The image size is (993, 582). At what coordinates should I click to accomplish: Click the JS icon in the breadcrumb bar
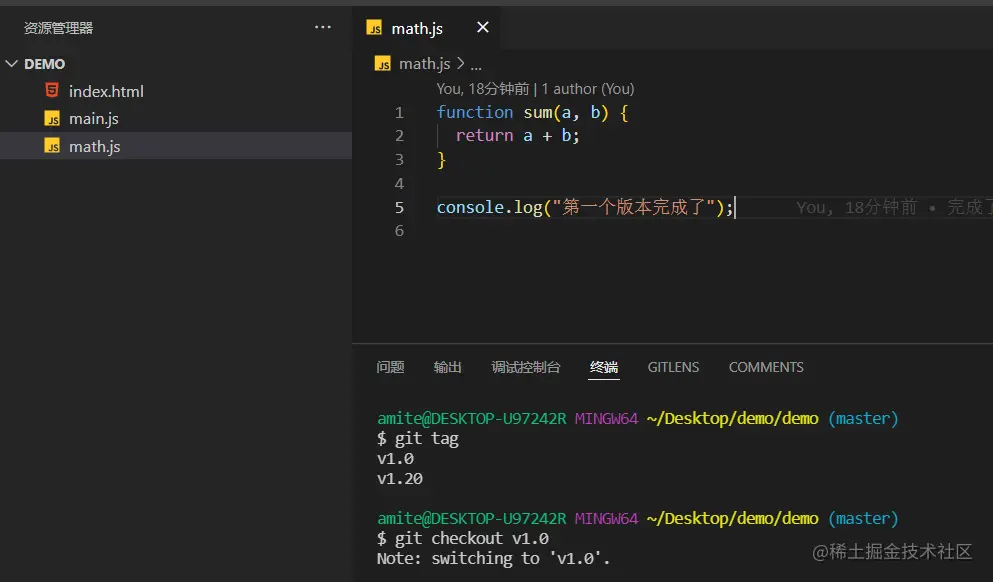[382, 62]
